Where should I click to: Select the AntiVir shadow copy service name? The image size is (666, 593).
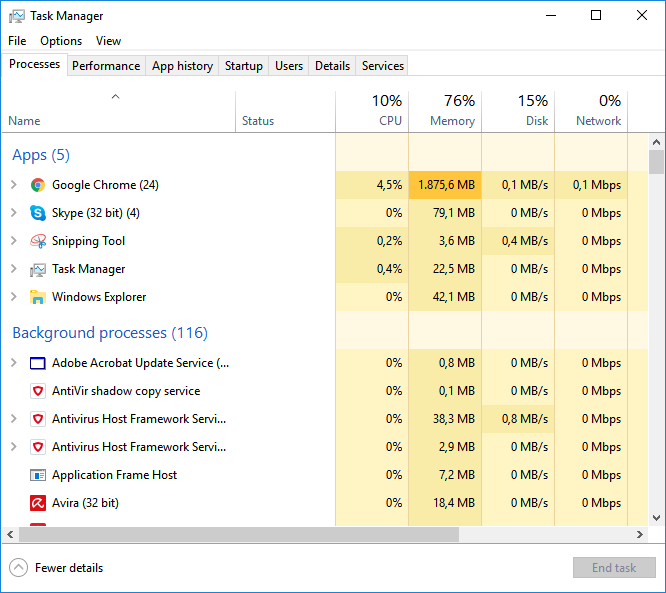click(x=126, y=391)
